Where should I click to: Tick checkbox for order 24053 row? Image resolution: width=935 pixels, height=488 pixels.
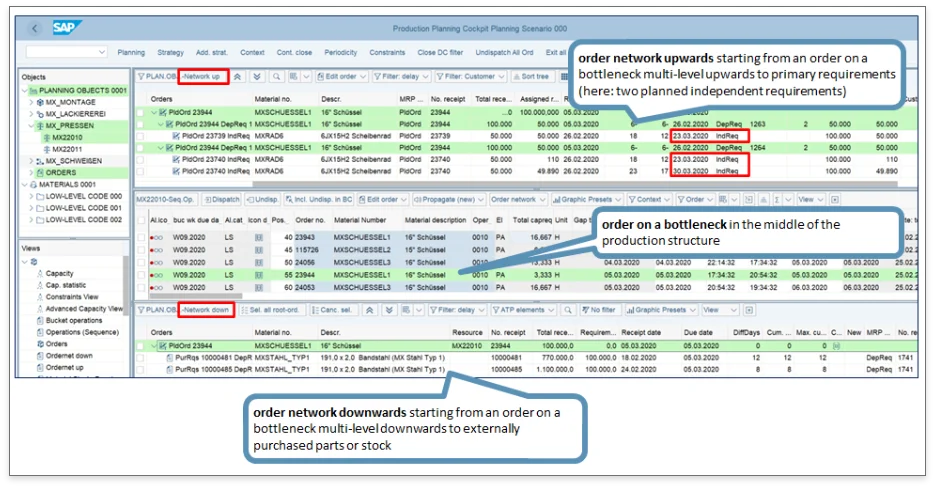[141, 288]
